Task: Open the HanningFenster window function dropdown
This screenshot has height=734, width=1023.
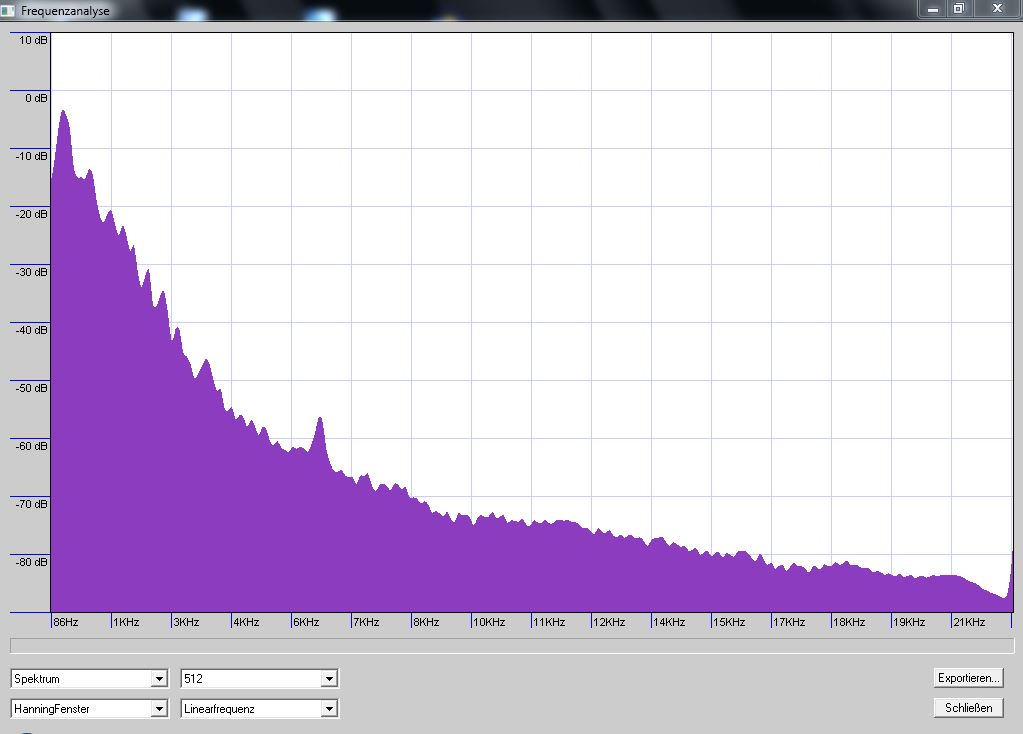Action: point(89,709)
